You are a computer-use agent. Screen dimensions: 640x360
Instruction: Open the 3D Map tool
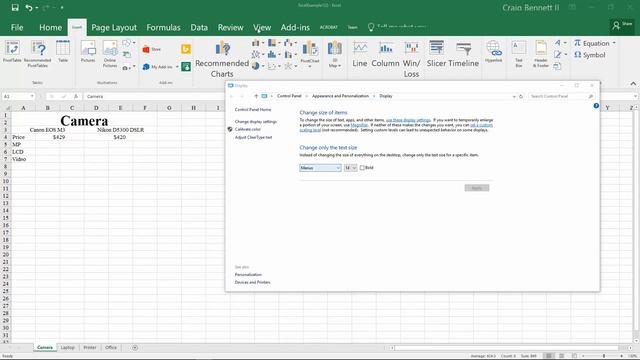335,54
